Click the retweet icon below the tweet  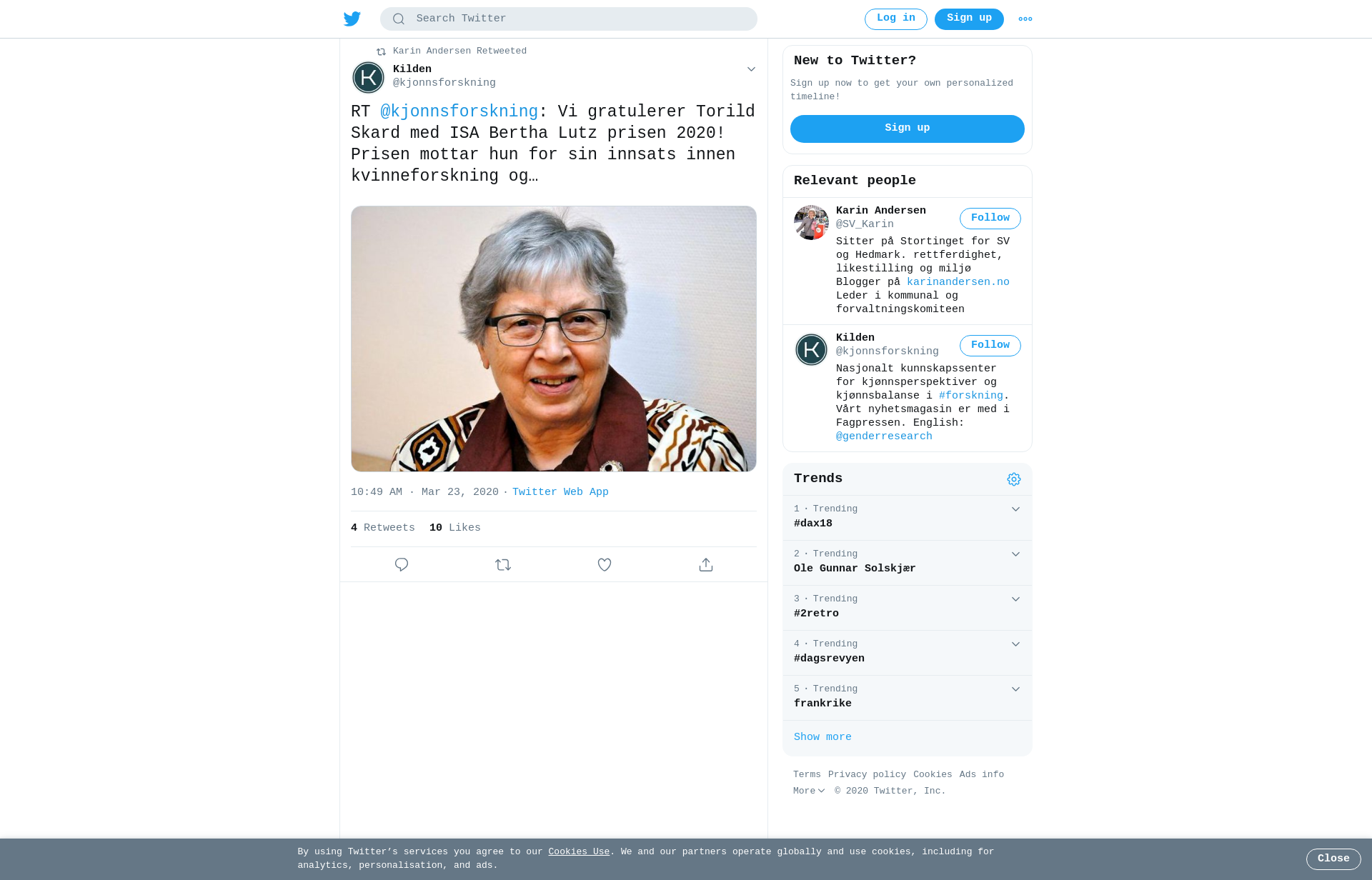[503, 564]
